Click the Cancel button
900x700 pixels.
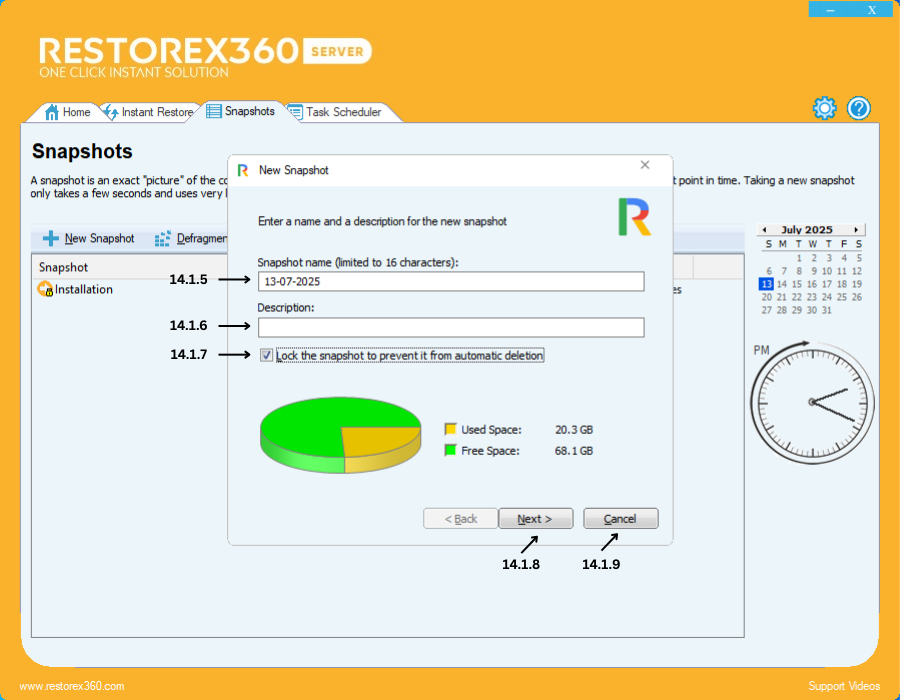click(x=620, y=519)
